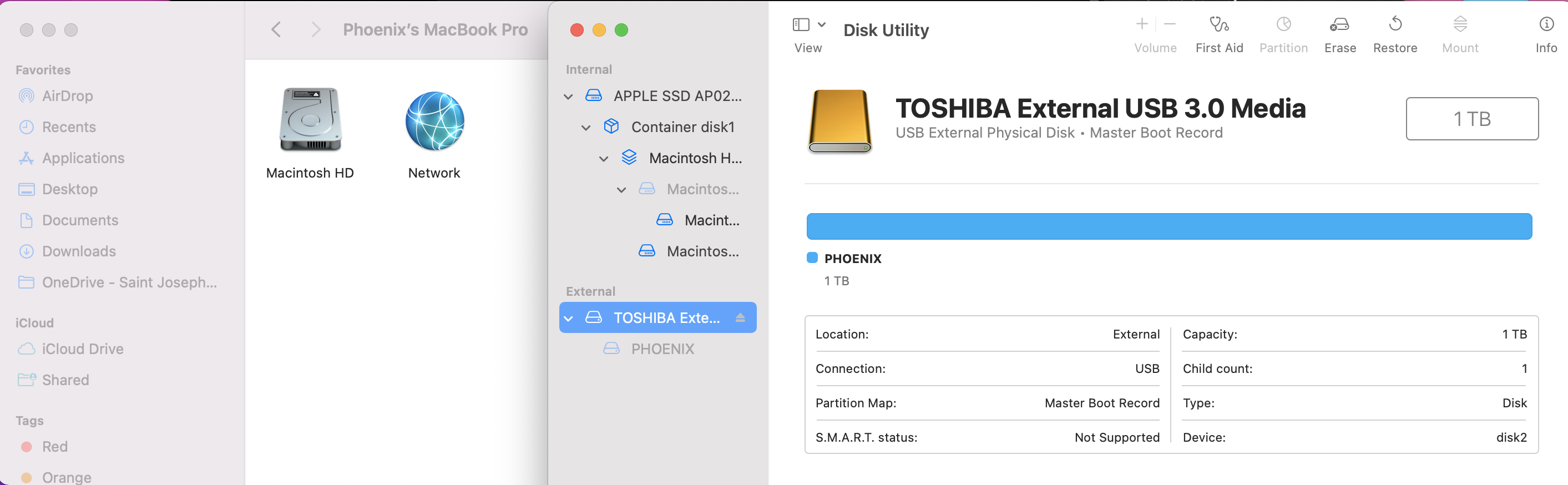Collapse the TOSHIBA External disk chevron
1568x485 pixels.
coord(568,319)
